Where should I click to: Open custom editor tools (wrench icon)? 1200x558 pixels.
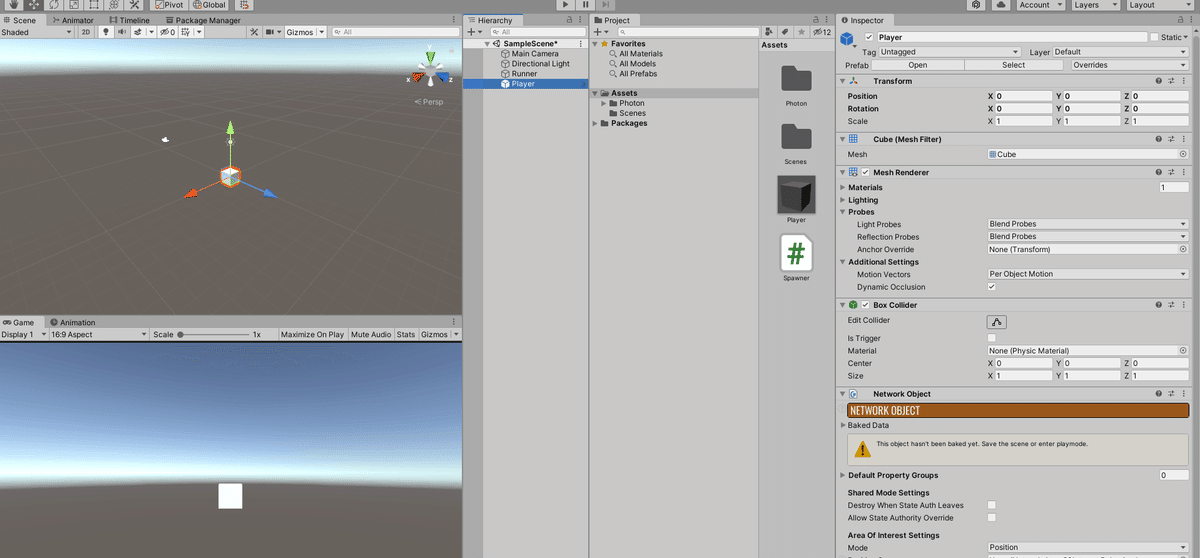pyautogui.click(x=134, y=5)
